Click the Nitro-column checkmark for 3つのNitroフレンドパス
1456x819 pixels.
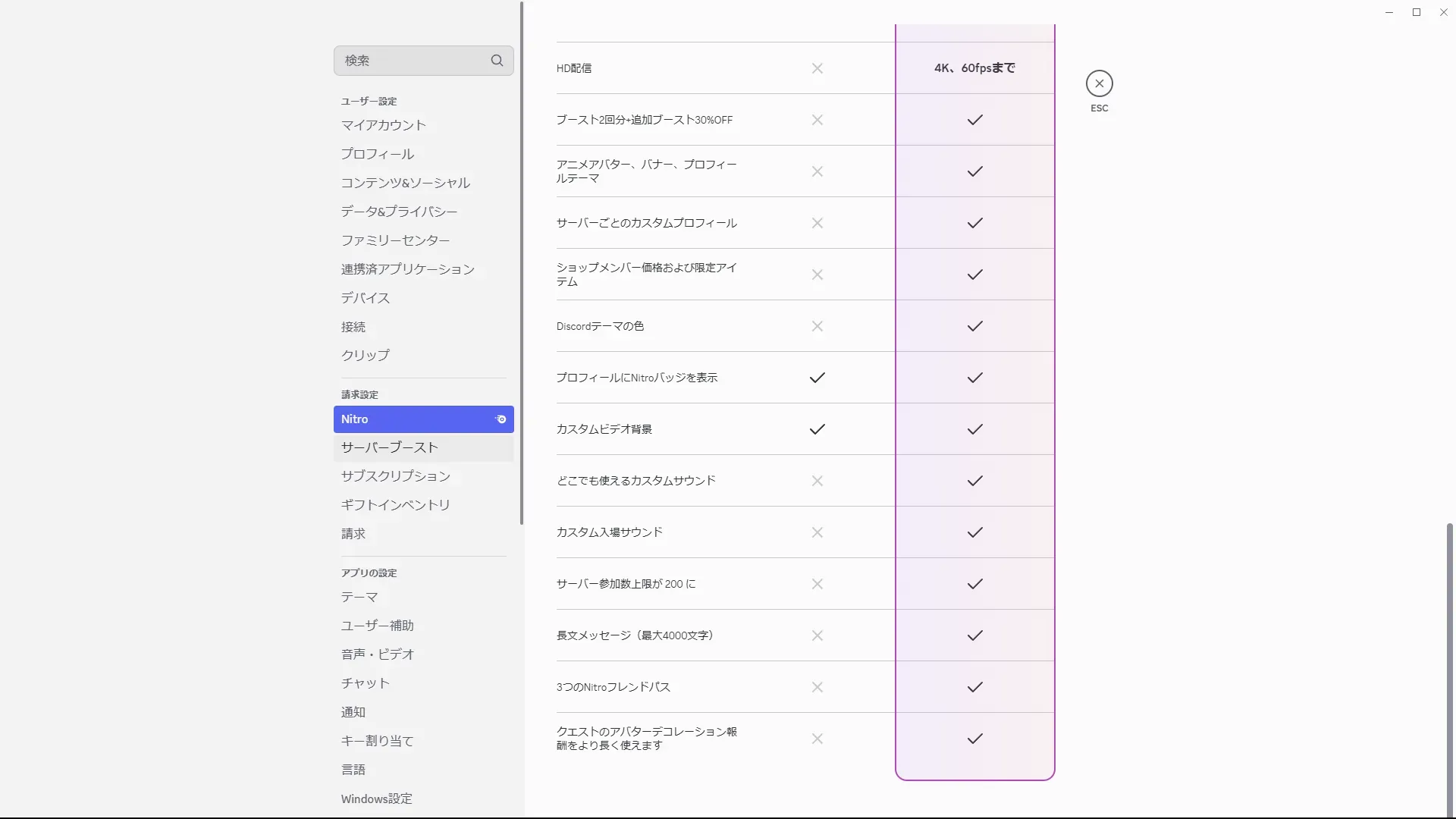(x=974, y=687)
